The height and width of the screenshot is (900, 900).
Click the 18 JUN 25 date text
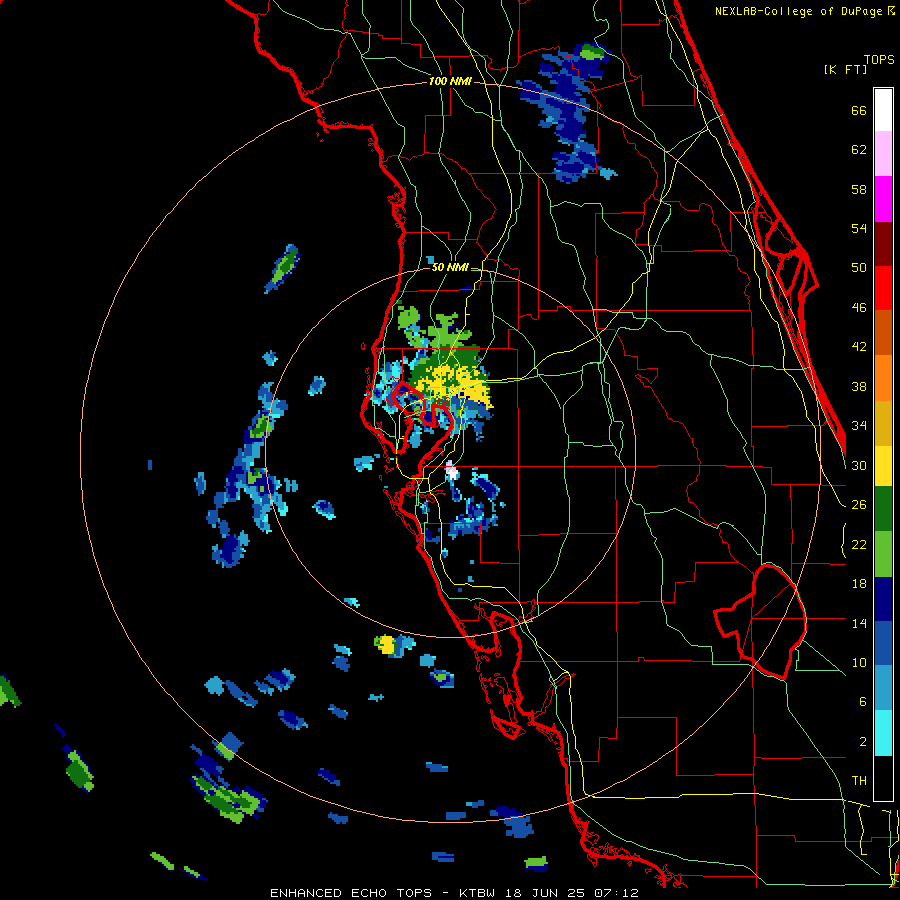(x=545, y=893)
